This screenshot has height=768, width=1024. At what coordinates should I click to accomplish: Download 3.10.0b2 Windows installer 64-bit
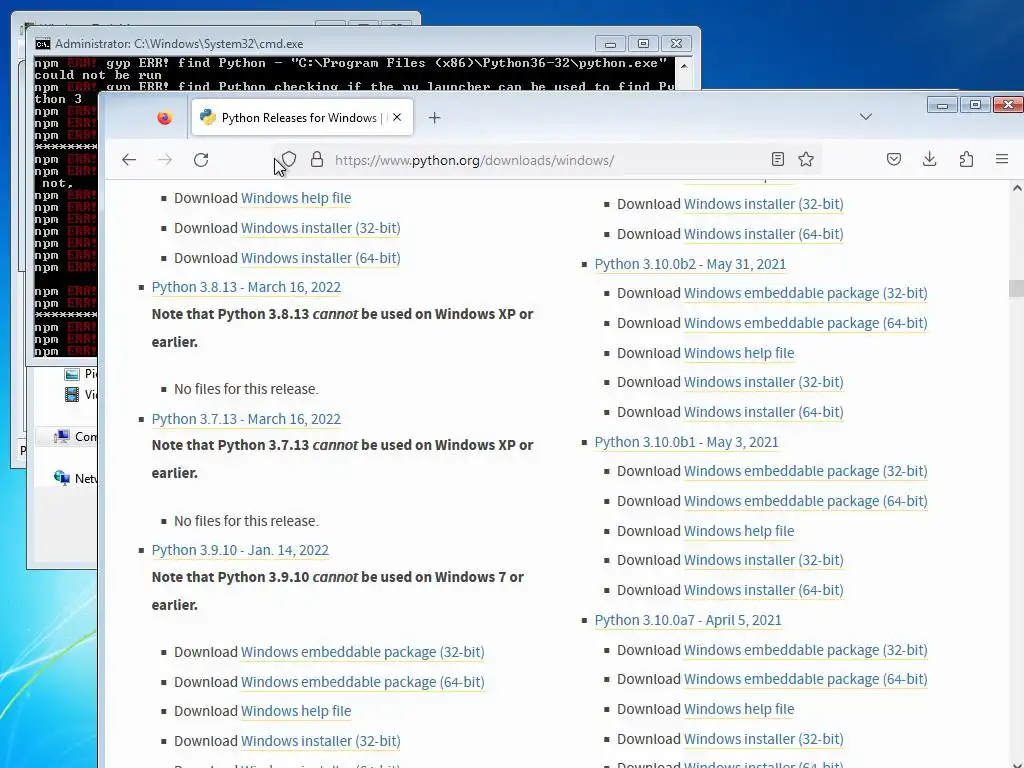point(763,412)
